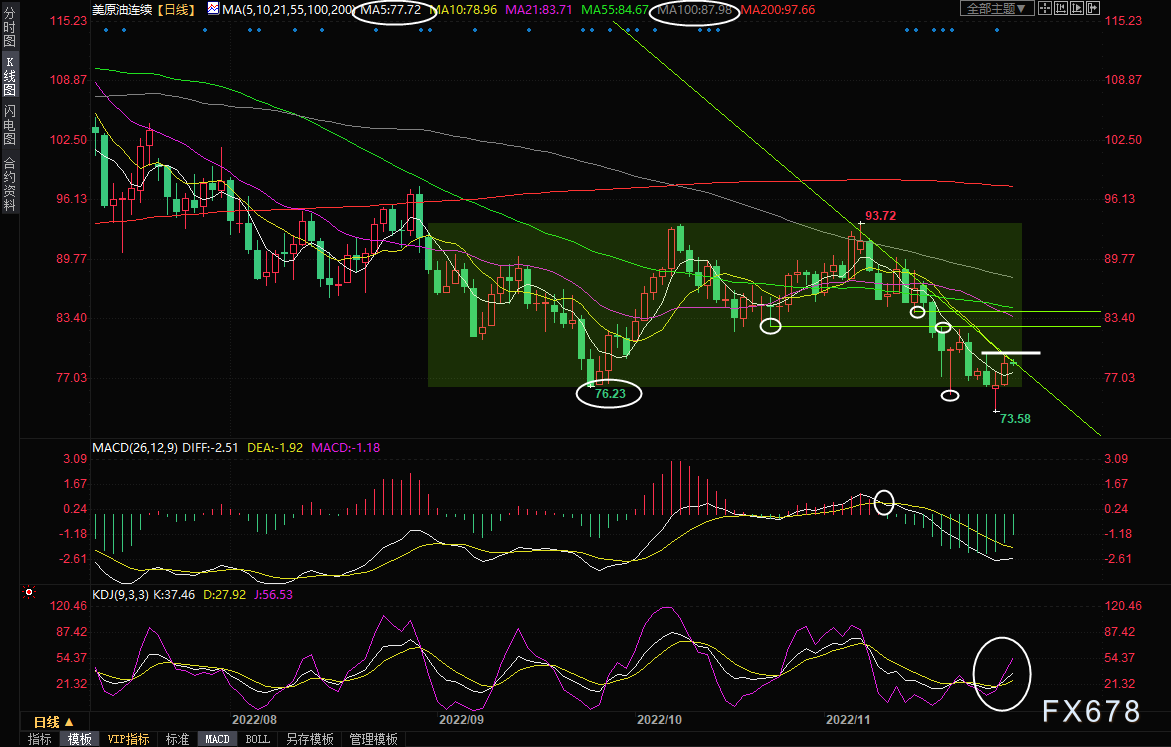Open the 闪电图 side tab
Screen dimensions: 1171x747
[10, 124]
